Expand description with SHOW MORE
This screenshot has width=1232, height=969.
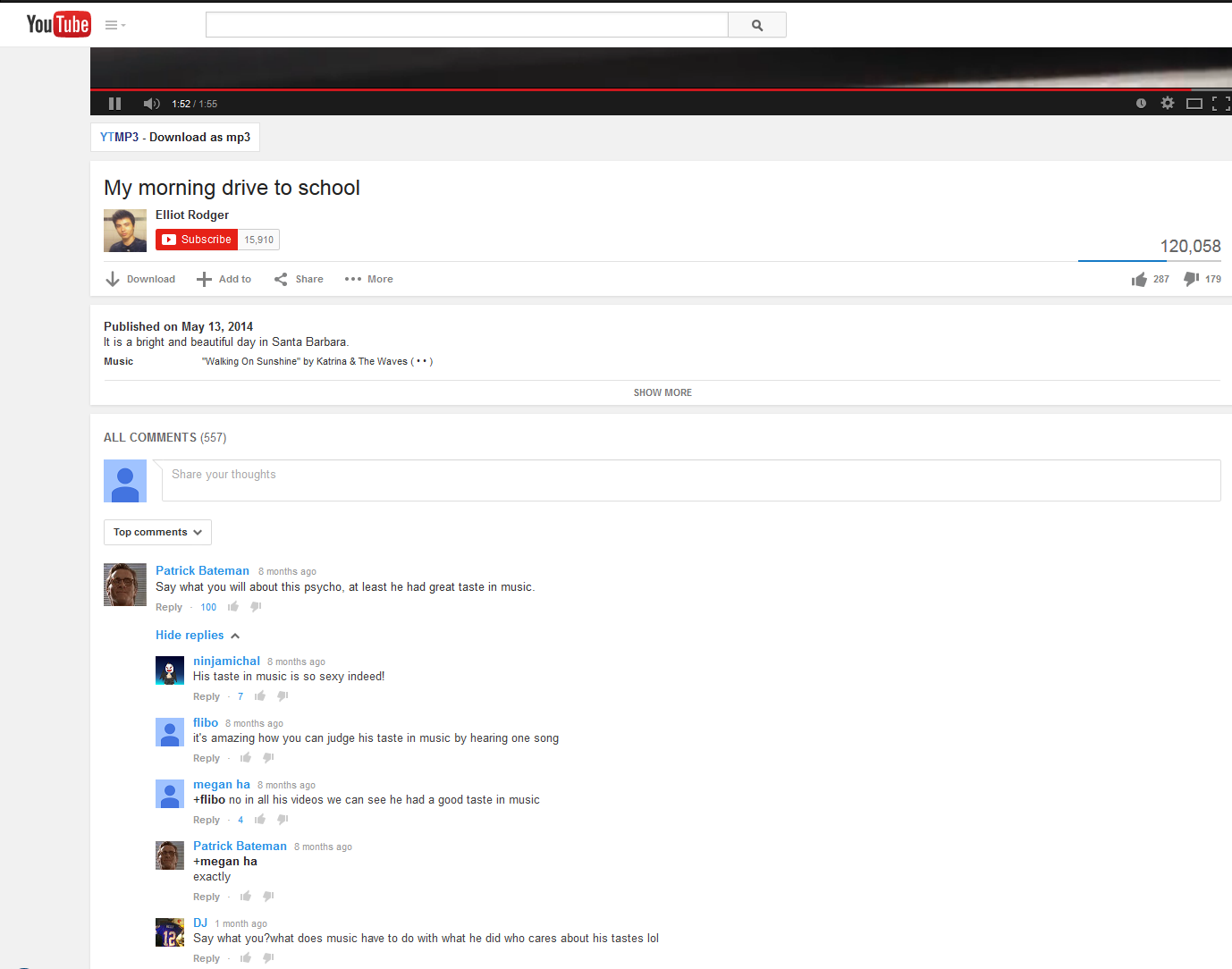pyautogui.click(x=662, y=392)
